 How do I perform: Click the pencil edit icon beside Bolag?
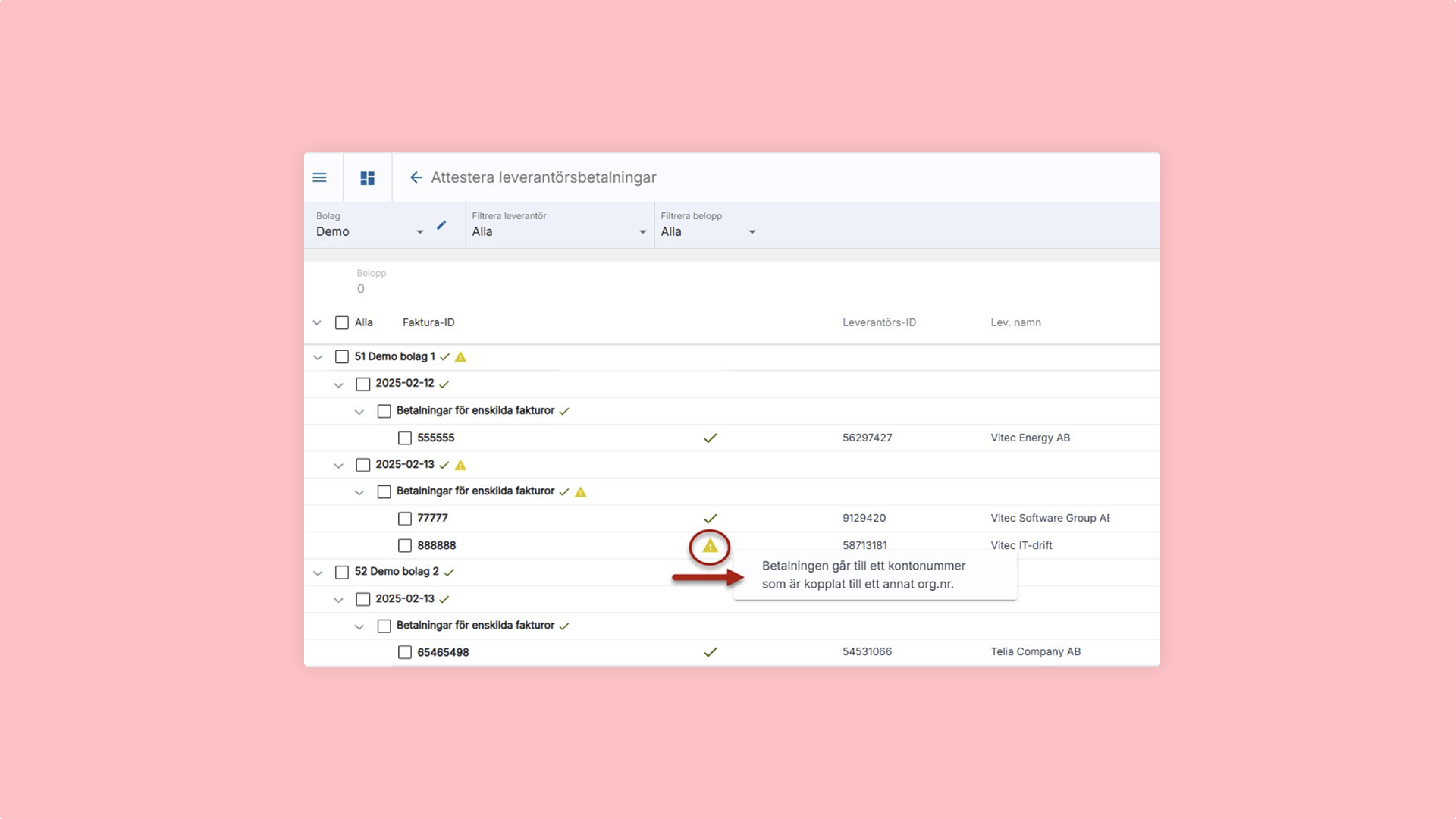[441, 225]
